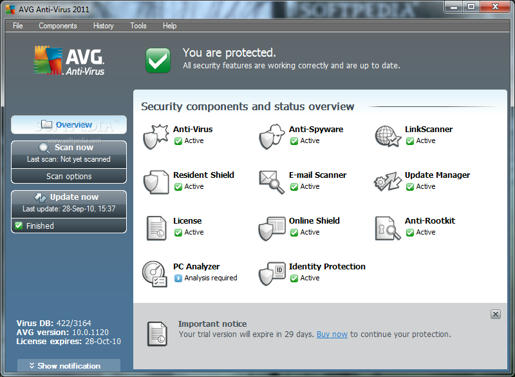Open the Anti-Virus shield component icon
The width and height of the screenshot is (515, 377).
tap(156, 137)
